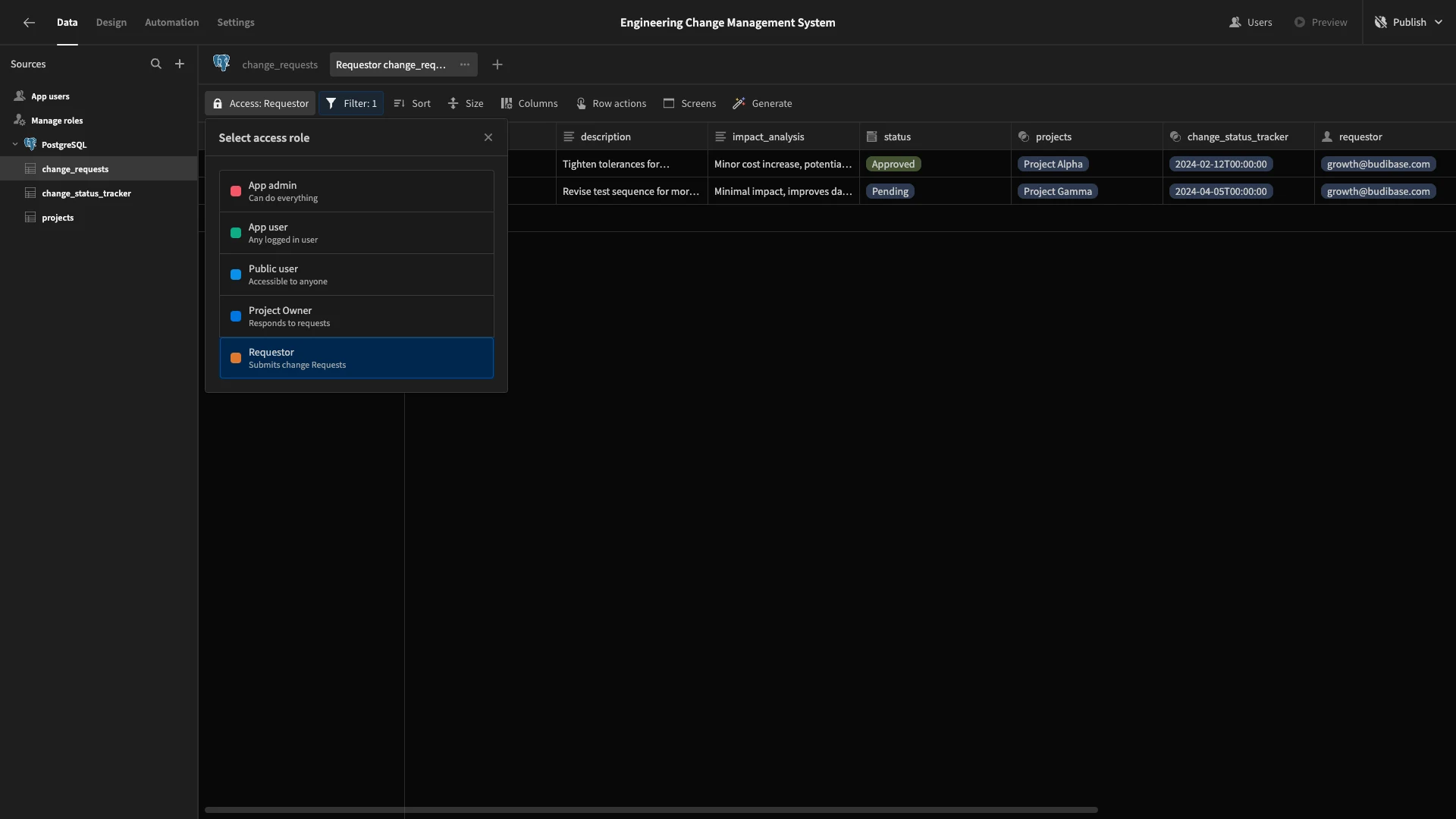Click the Project Gamma tag
Image resolution: width=1456 pixels, height=819 pixels.
point(1057,192)
